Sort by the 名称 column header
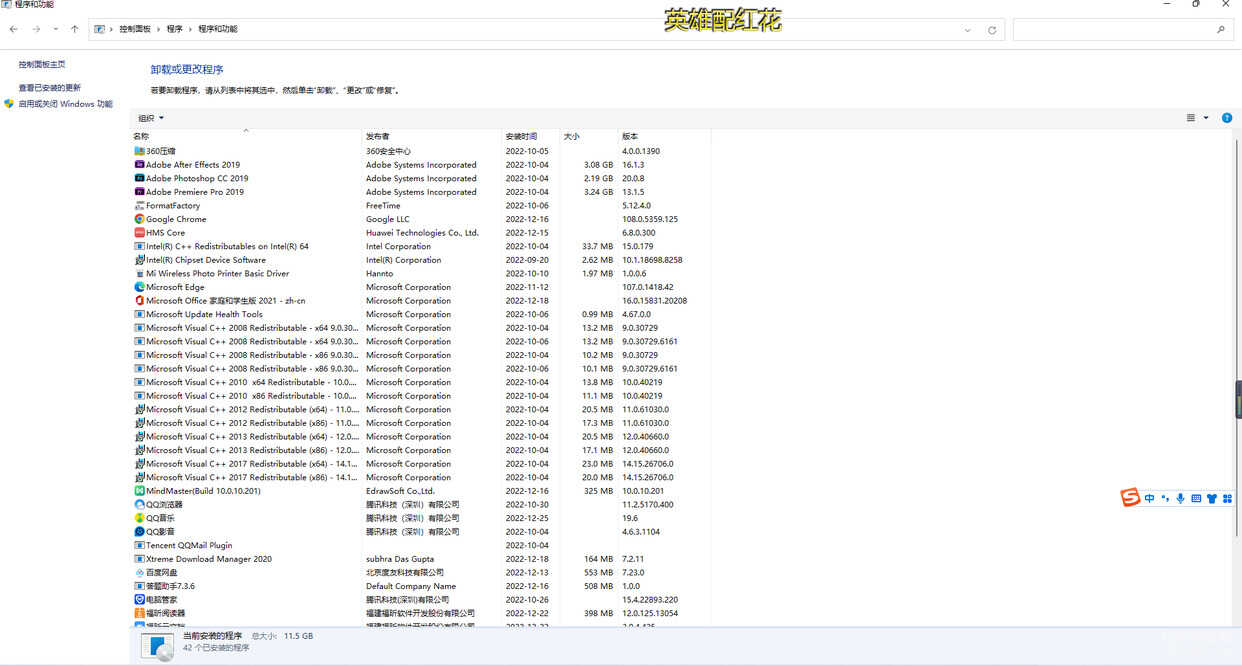The width and height of the screenshot is (1242, 666). pyautogui.click(x=246, y=136)
